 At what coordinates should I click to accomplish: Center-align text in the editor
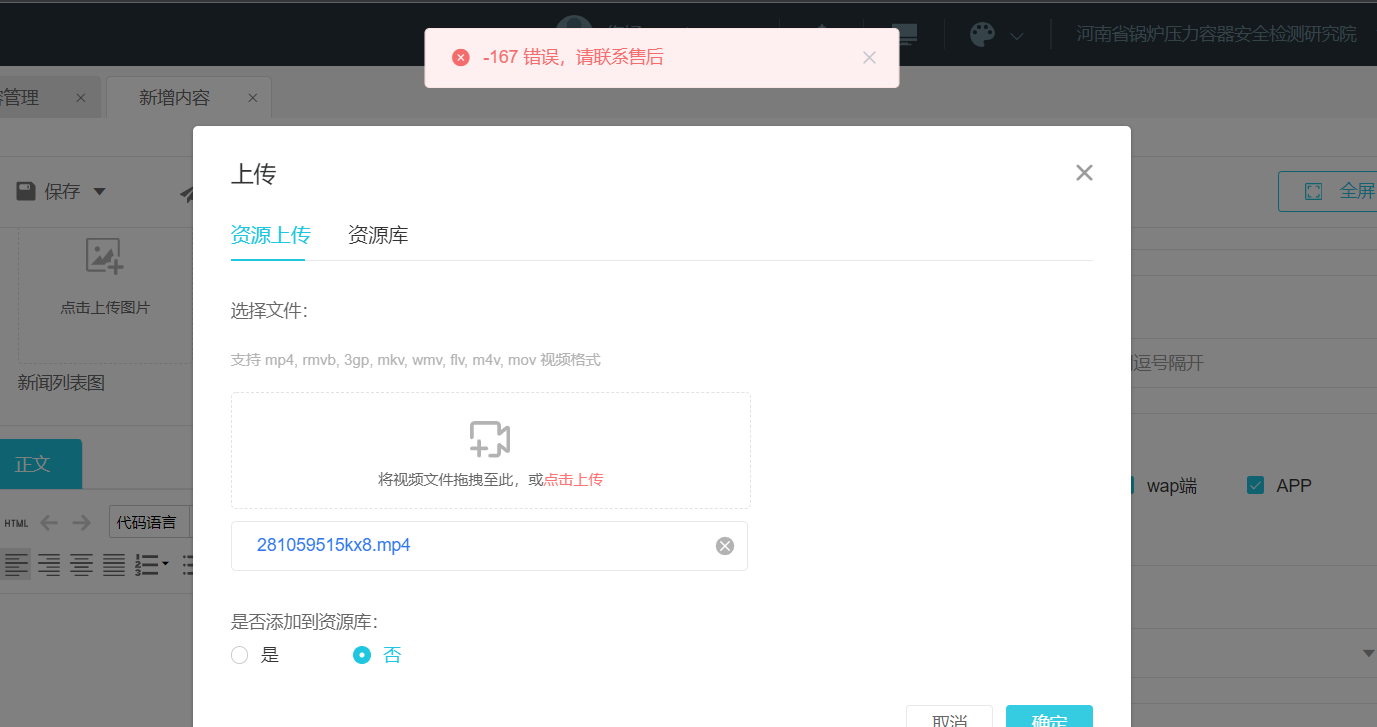pos(82,565)
